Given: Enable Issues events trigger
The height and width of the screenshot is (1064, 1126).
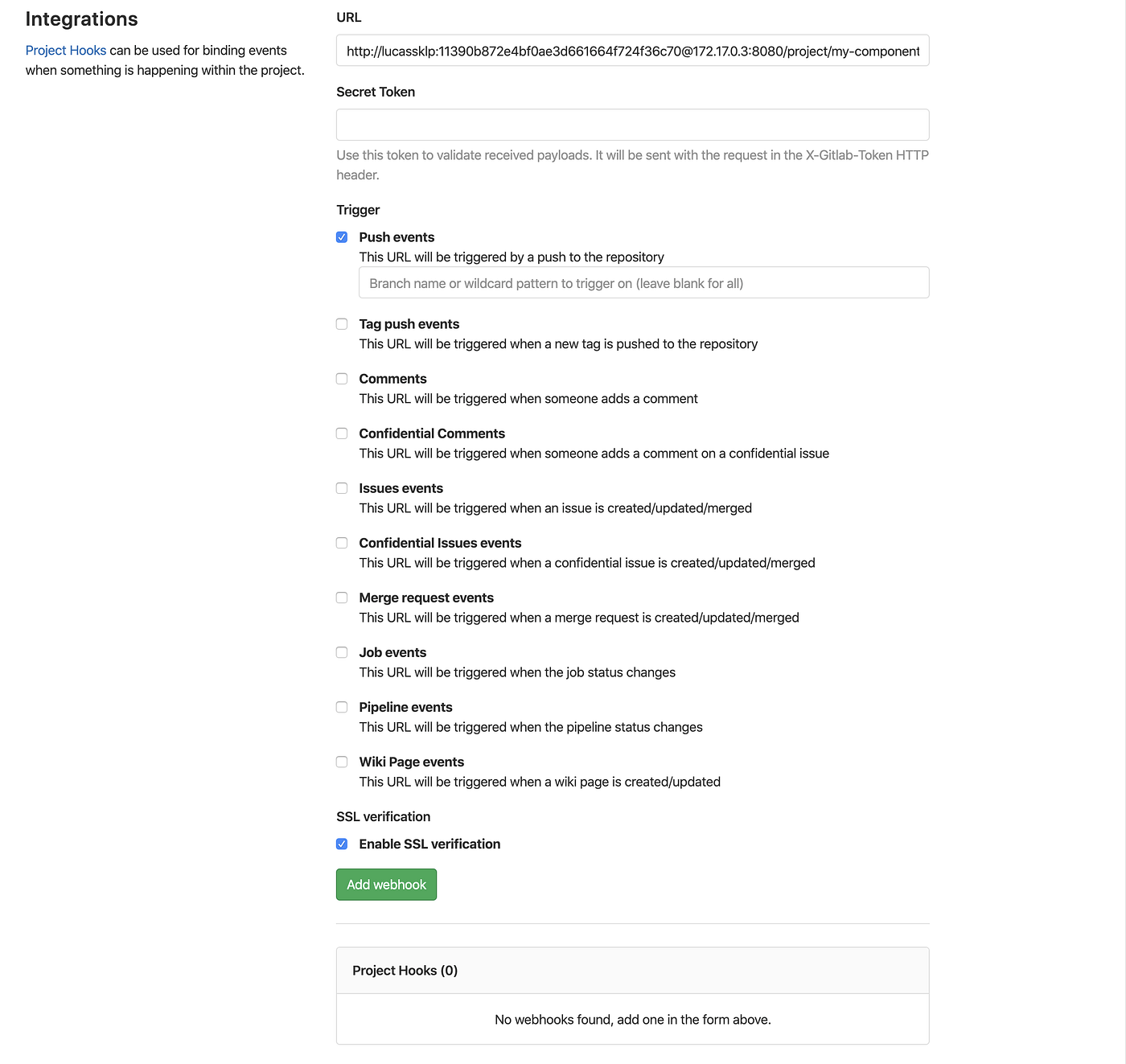Looking at the screenshot, I should [342, 487].
